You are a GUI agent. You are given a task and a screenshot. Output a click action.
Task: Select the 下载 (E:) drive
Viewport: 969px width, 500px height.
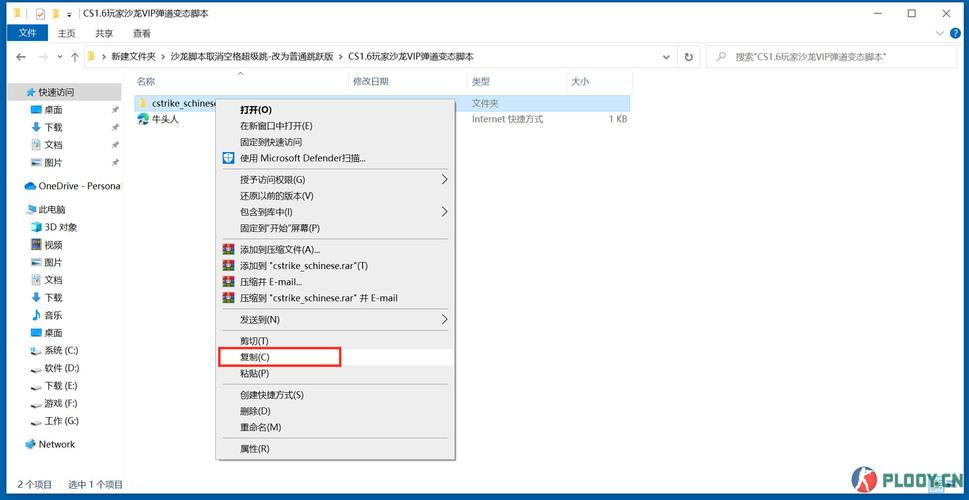(61, 385)
